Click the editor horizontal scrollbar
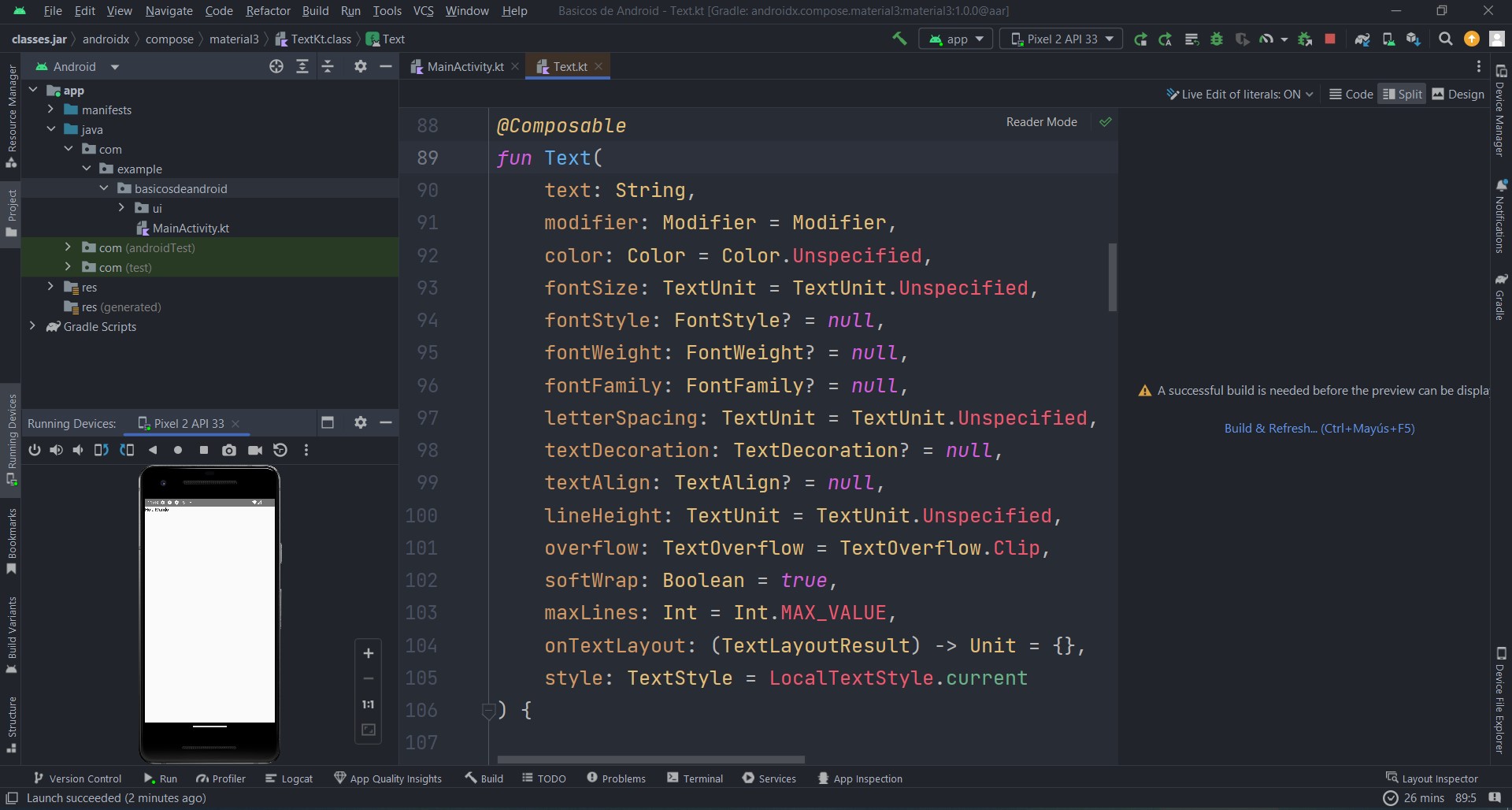Viewport: 1512px width, 810px height. click(x=650, y=760)
